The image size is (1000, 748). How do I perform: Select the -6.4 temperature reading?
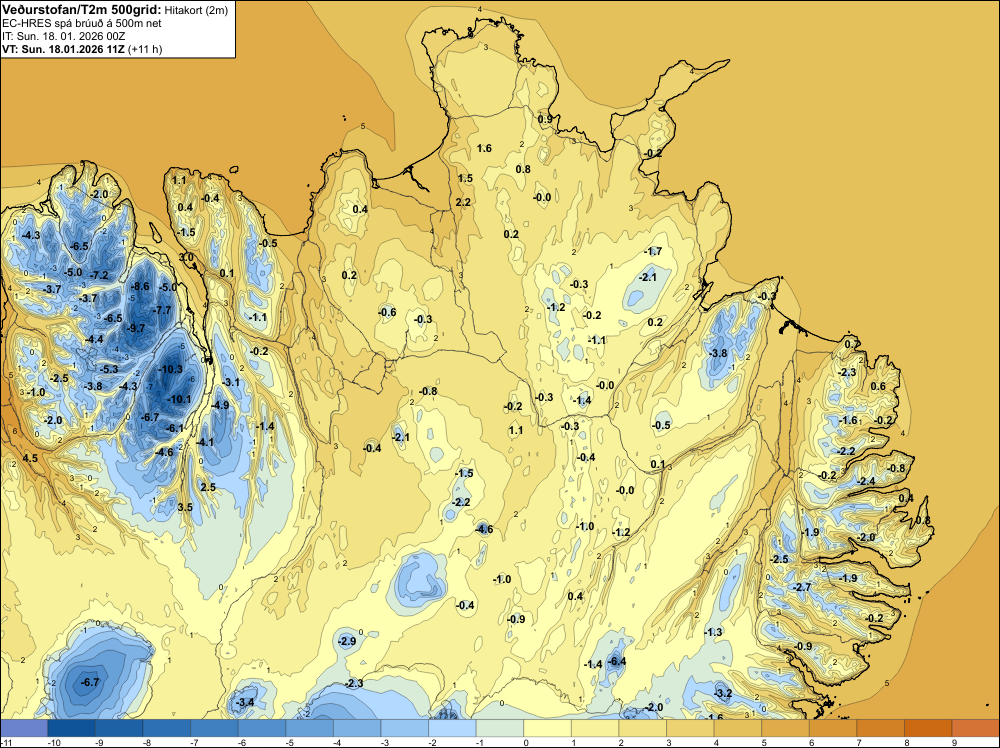[617, 661]
